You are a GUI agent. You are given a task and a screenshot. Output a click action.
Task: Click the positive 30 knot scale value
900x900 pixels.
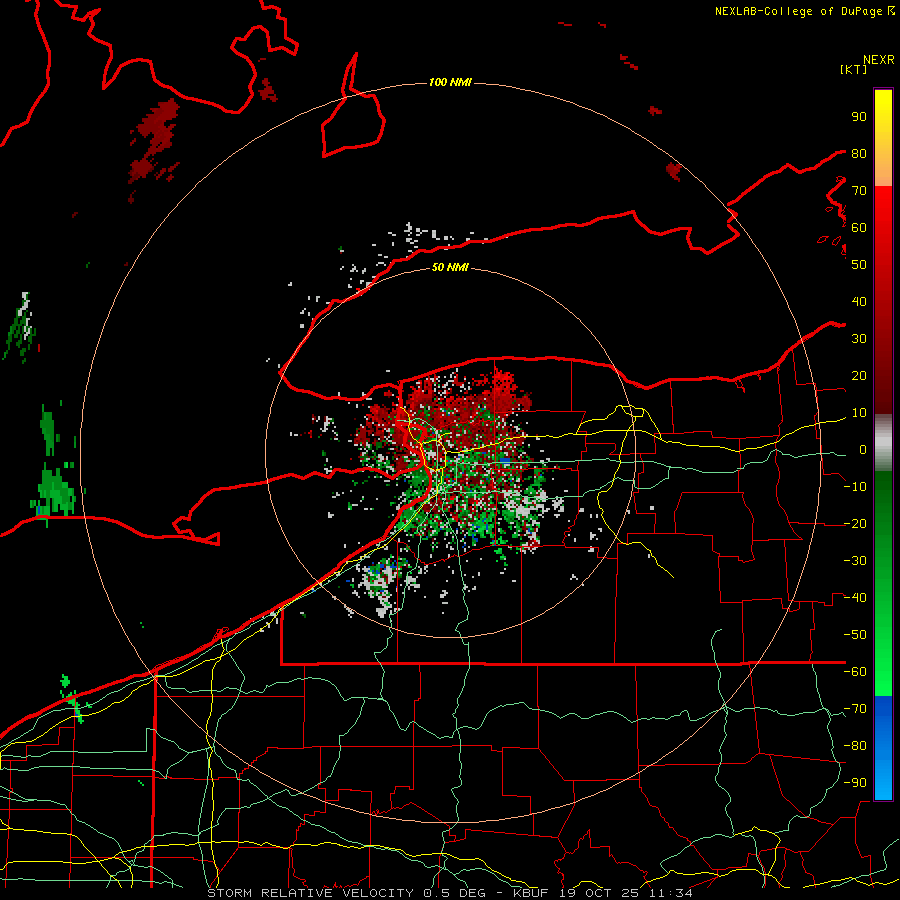tap(859, 339)
